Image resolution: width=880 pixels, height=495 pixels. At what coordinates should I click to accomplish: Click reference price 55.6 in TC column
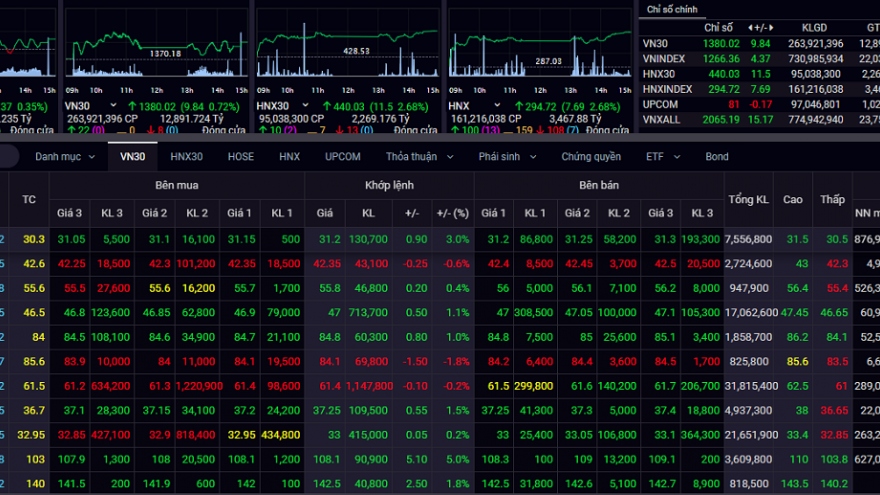click(34, 288)
